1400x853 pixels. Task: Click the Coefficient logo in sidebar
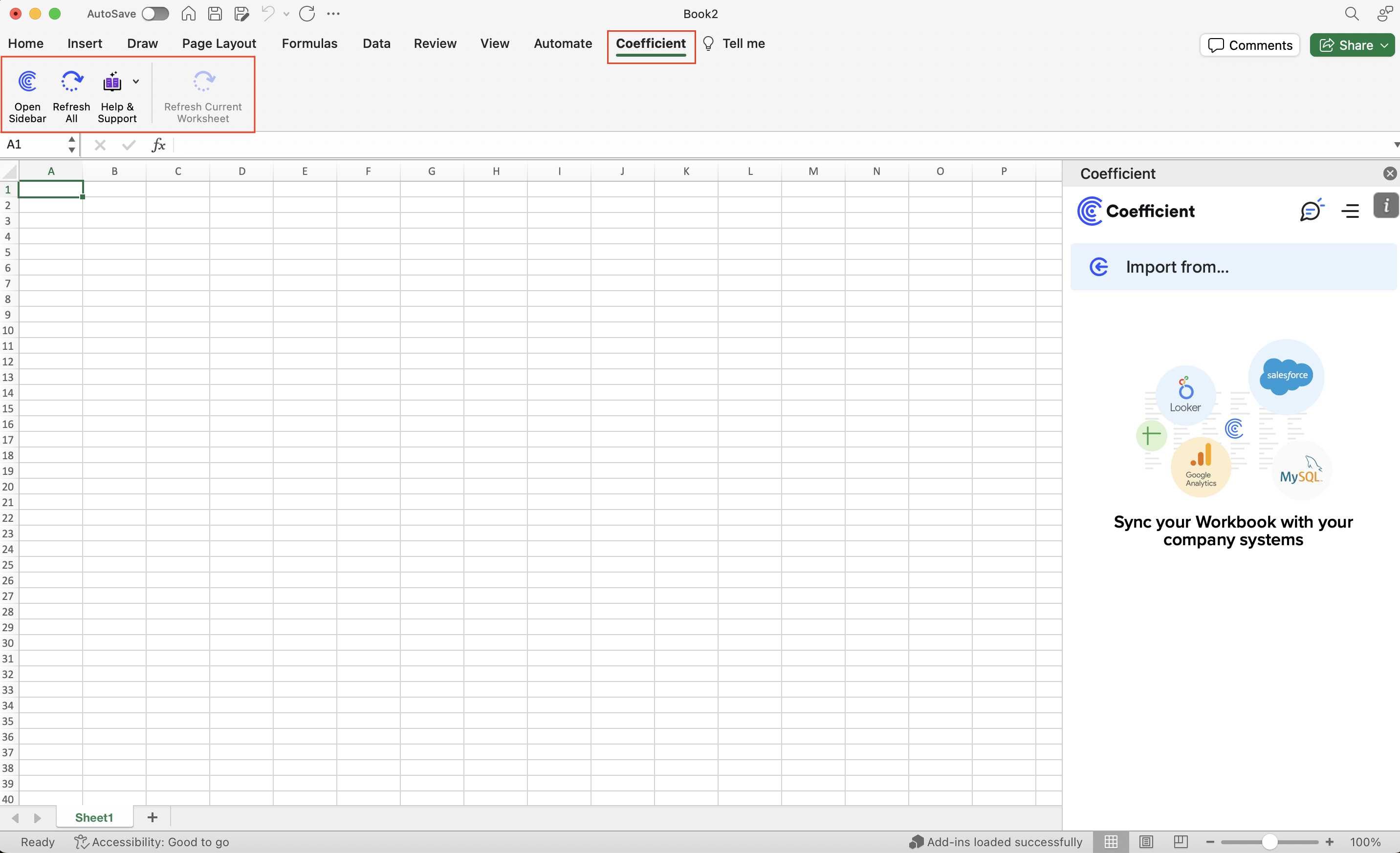1136,211
